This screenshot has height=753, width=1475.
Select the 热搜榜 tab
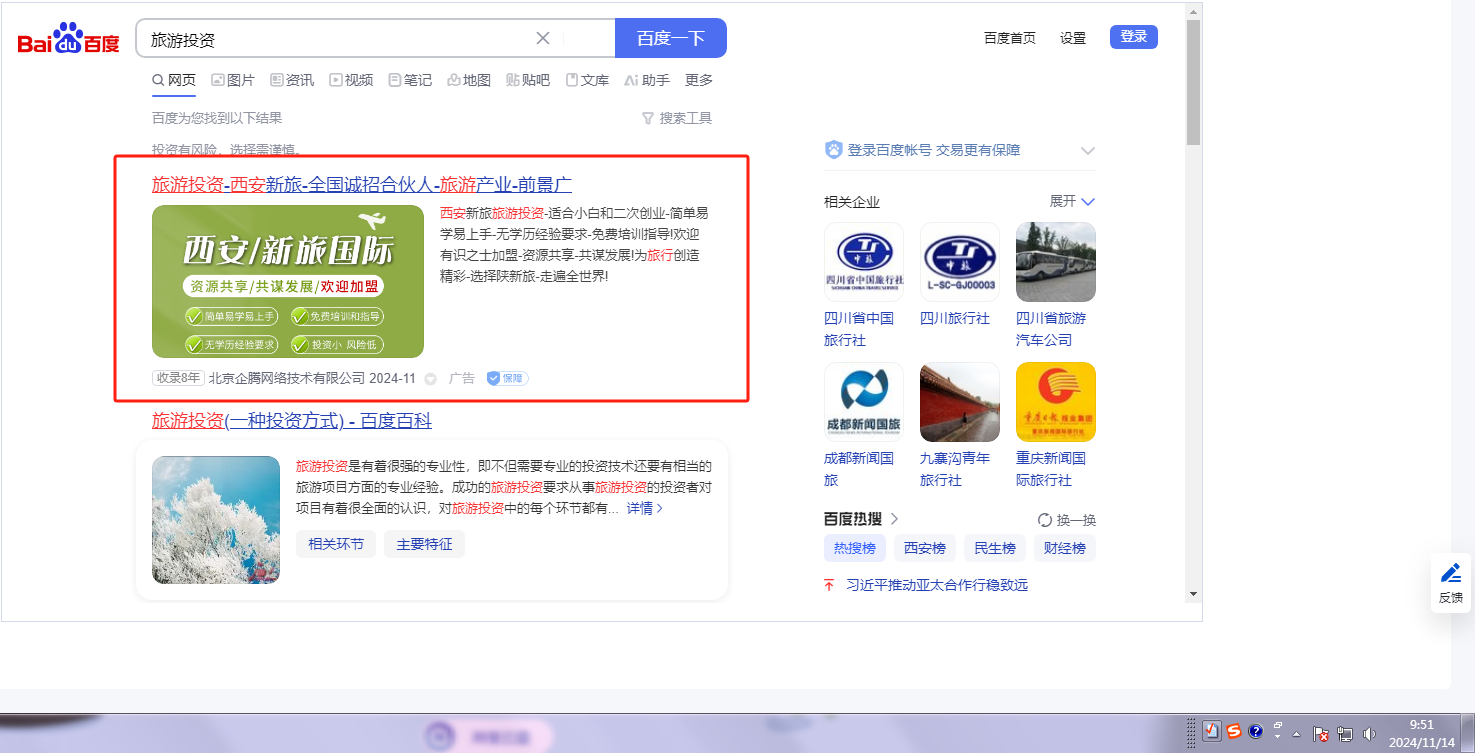[855, 548]
